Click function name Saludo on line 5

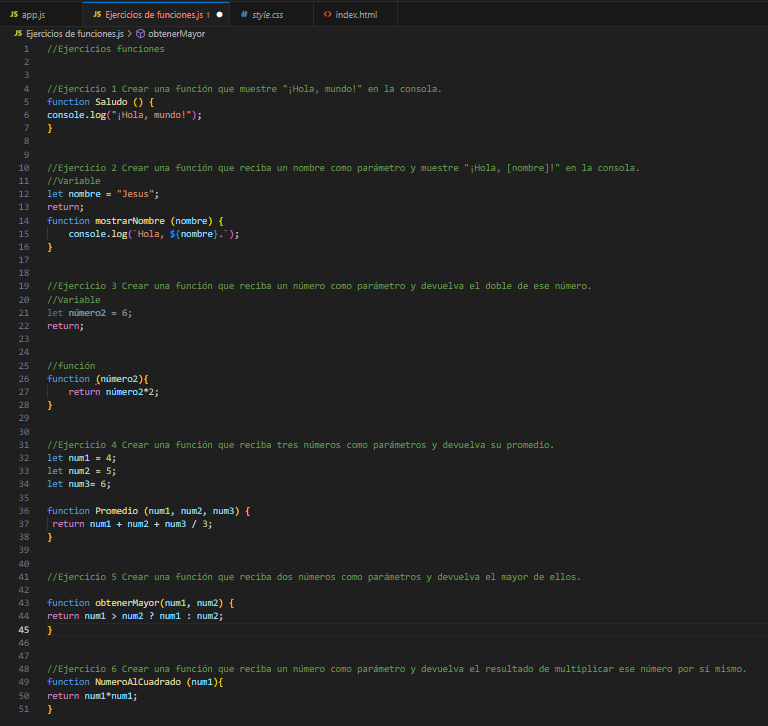pos(111,102)
